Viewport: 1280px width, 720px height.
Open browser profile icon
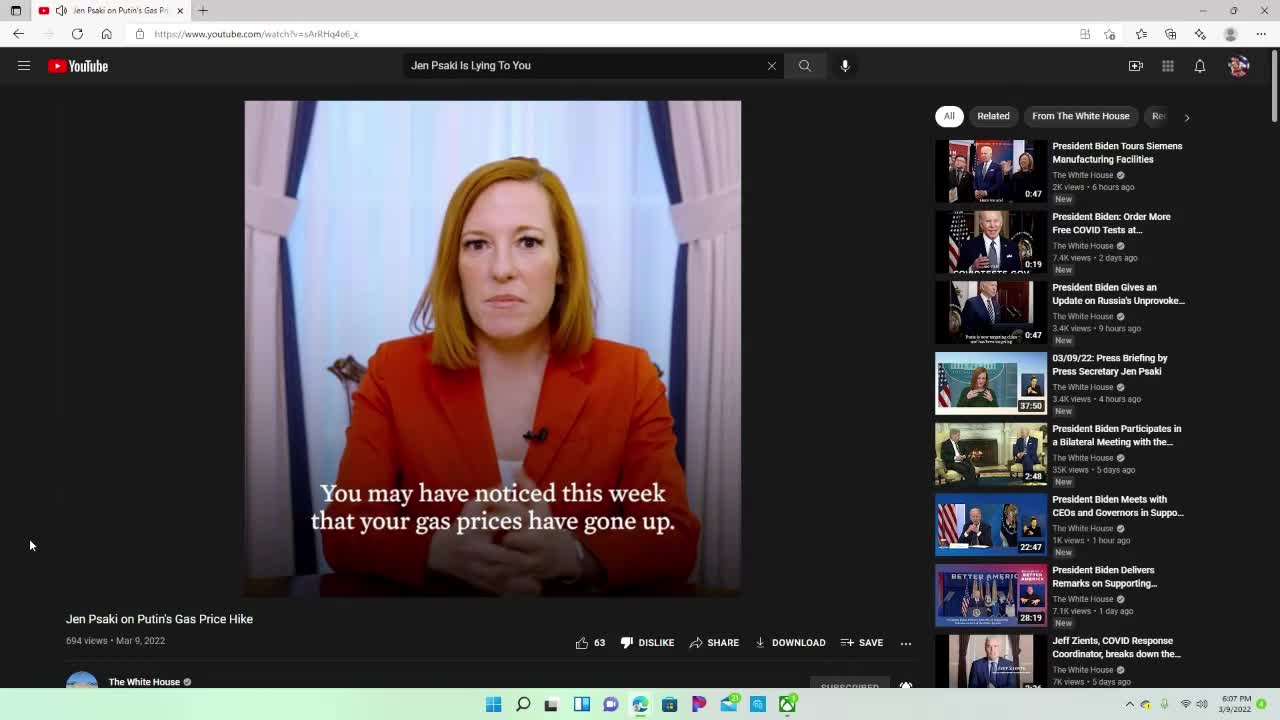(x=1231, y=34)
